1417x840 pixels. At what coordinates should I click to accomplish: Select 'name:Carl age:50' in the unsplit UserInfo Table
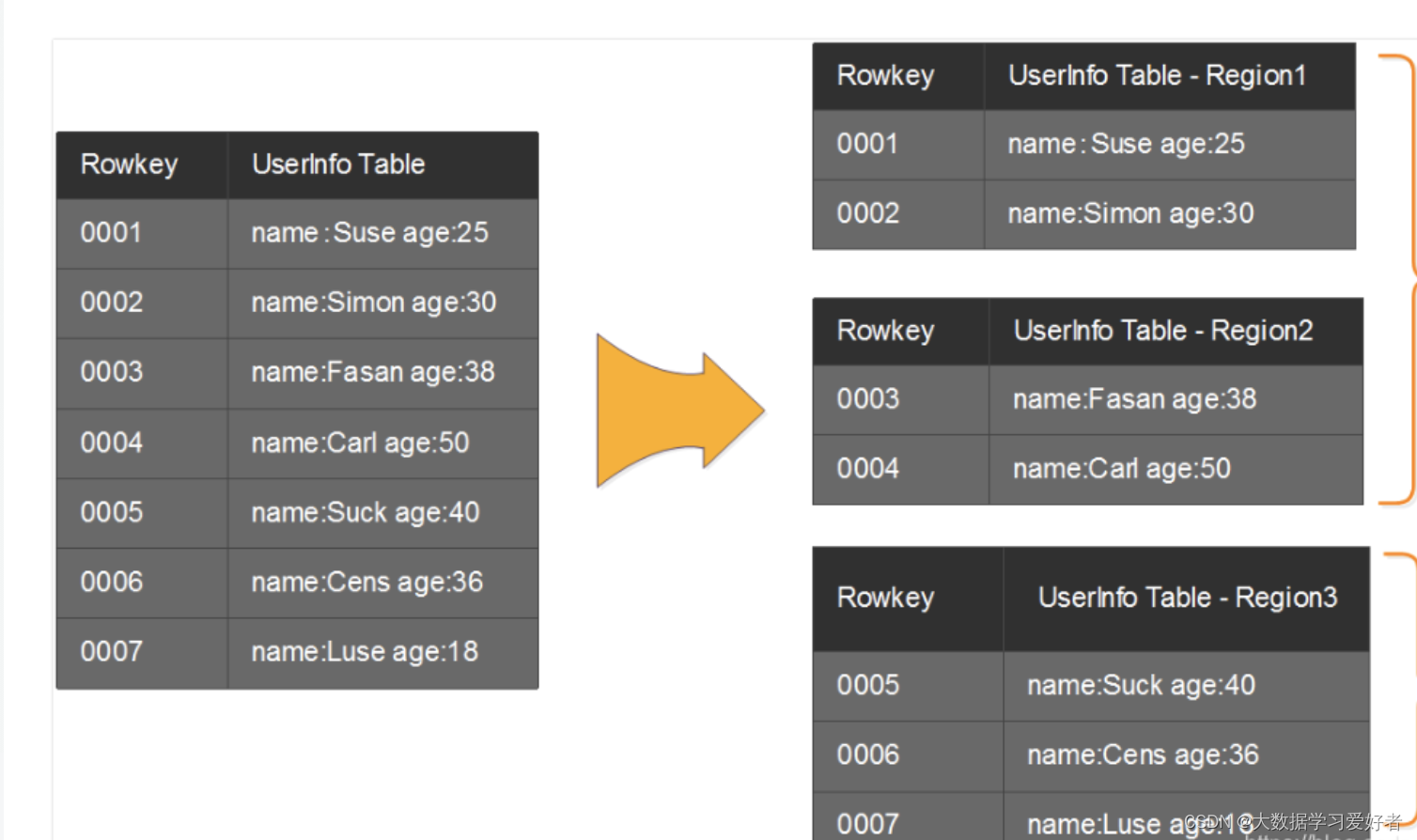[x=361, y=443]
